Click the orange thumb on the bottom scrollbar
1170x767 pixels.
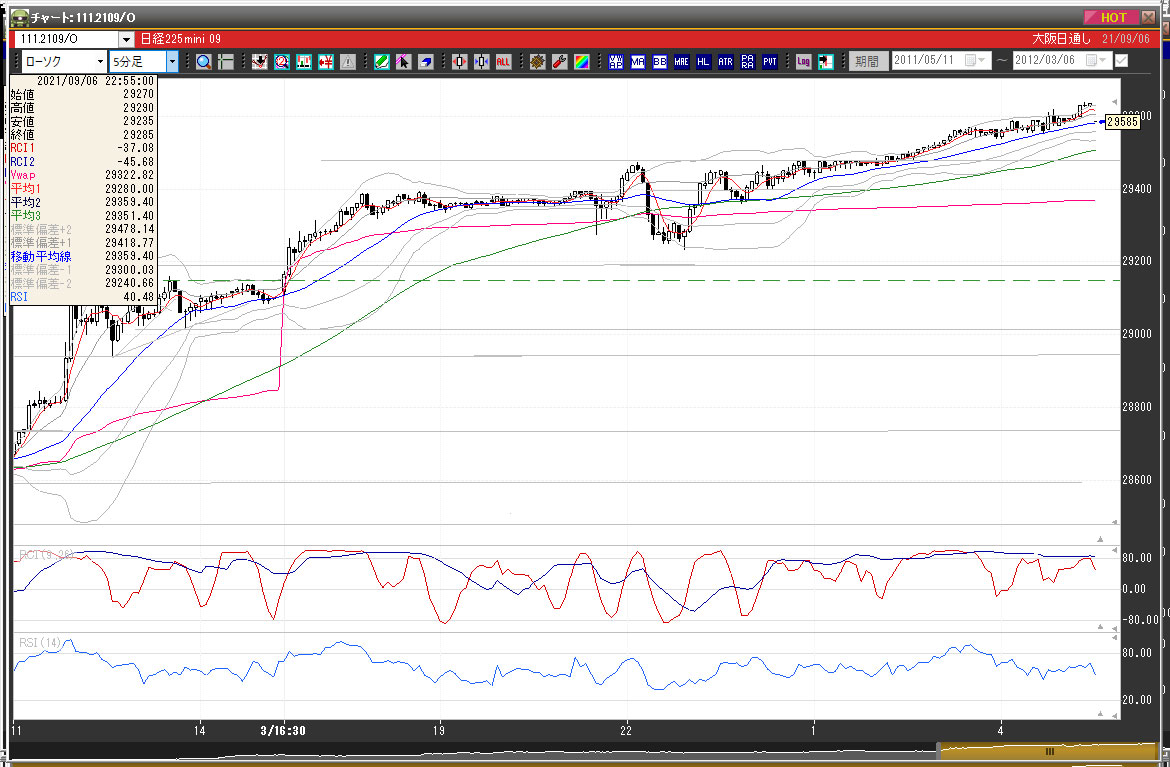tap(1048, 751)
